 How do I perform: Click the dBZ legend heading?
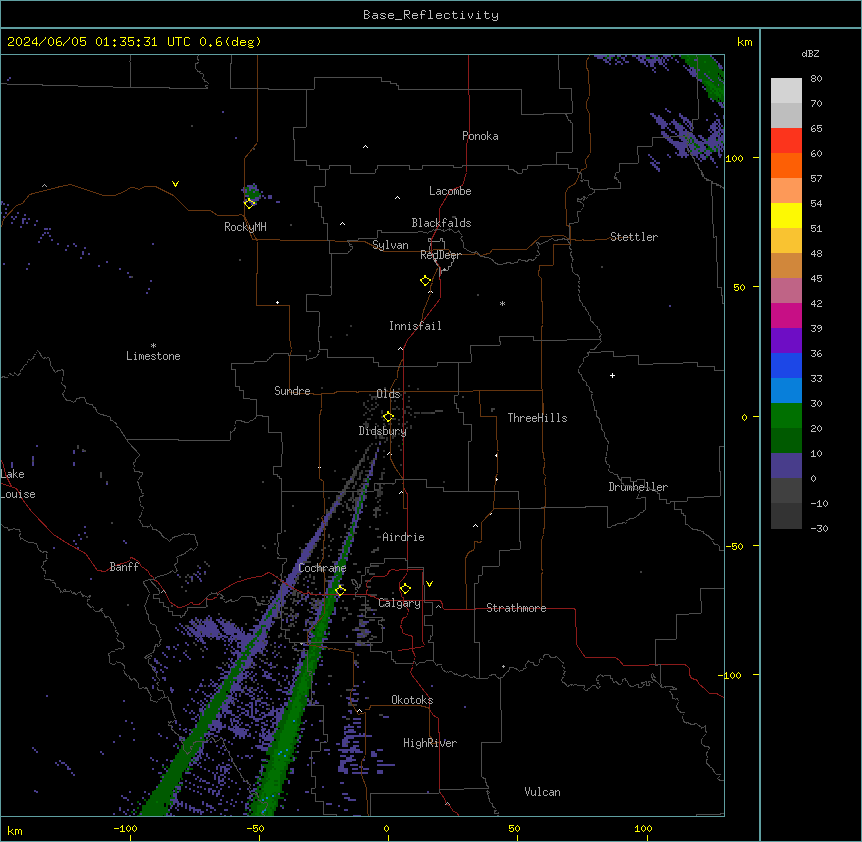[810, 53]
